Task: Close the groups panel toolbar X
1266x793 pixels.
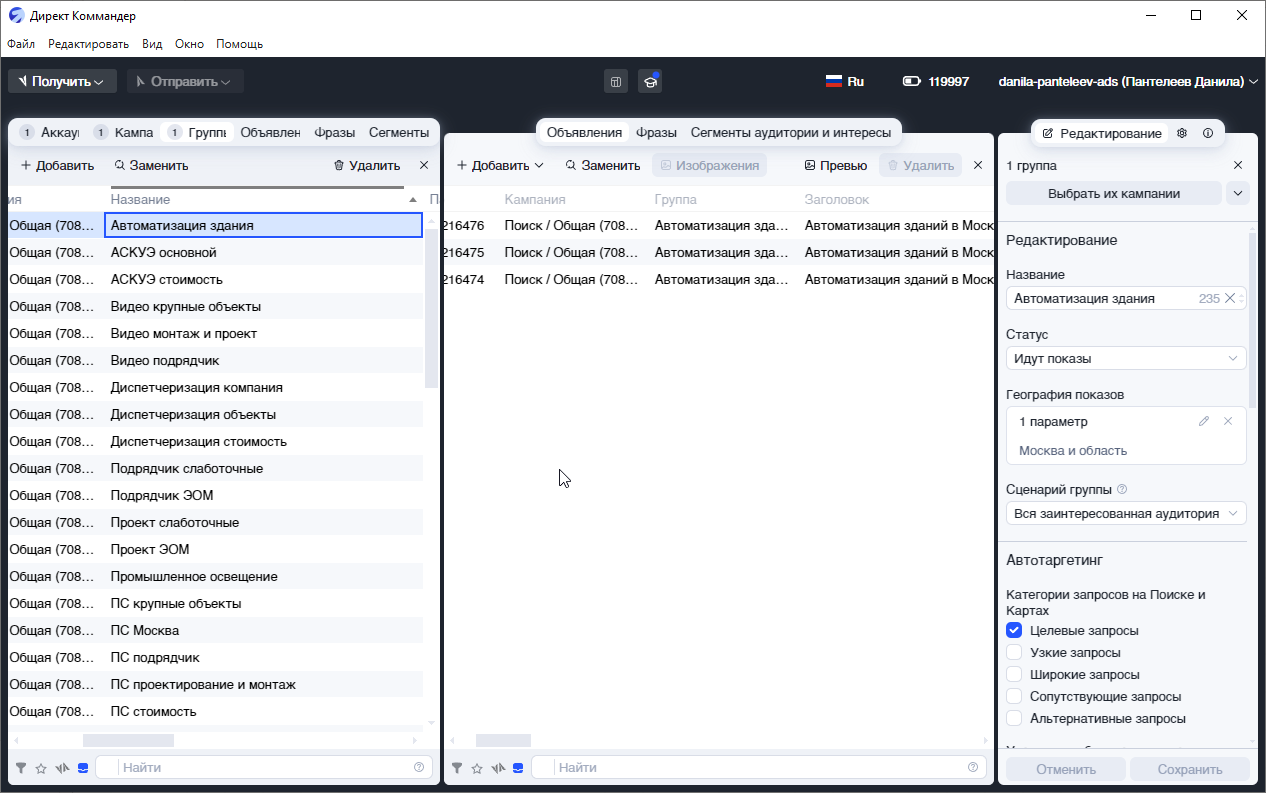Action: pos(424,165)
